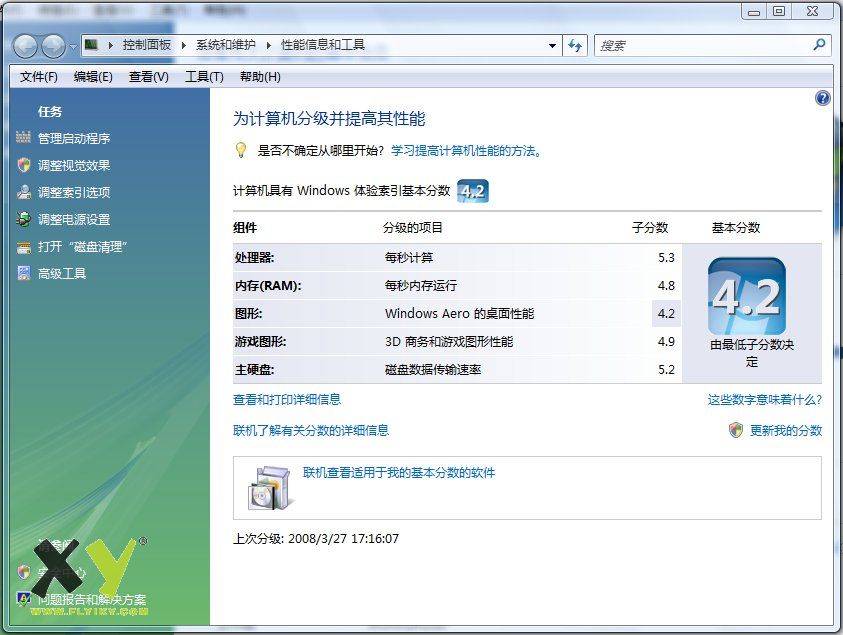Click the 高级工具 icon
Screen dimensions: 843x635
[24, 273]
